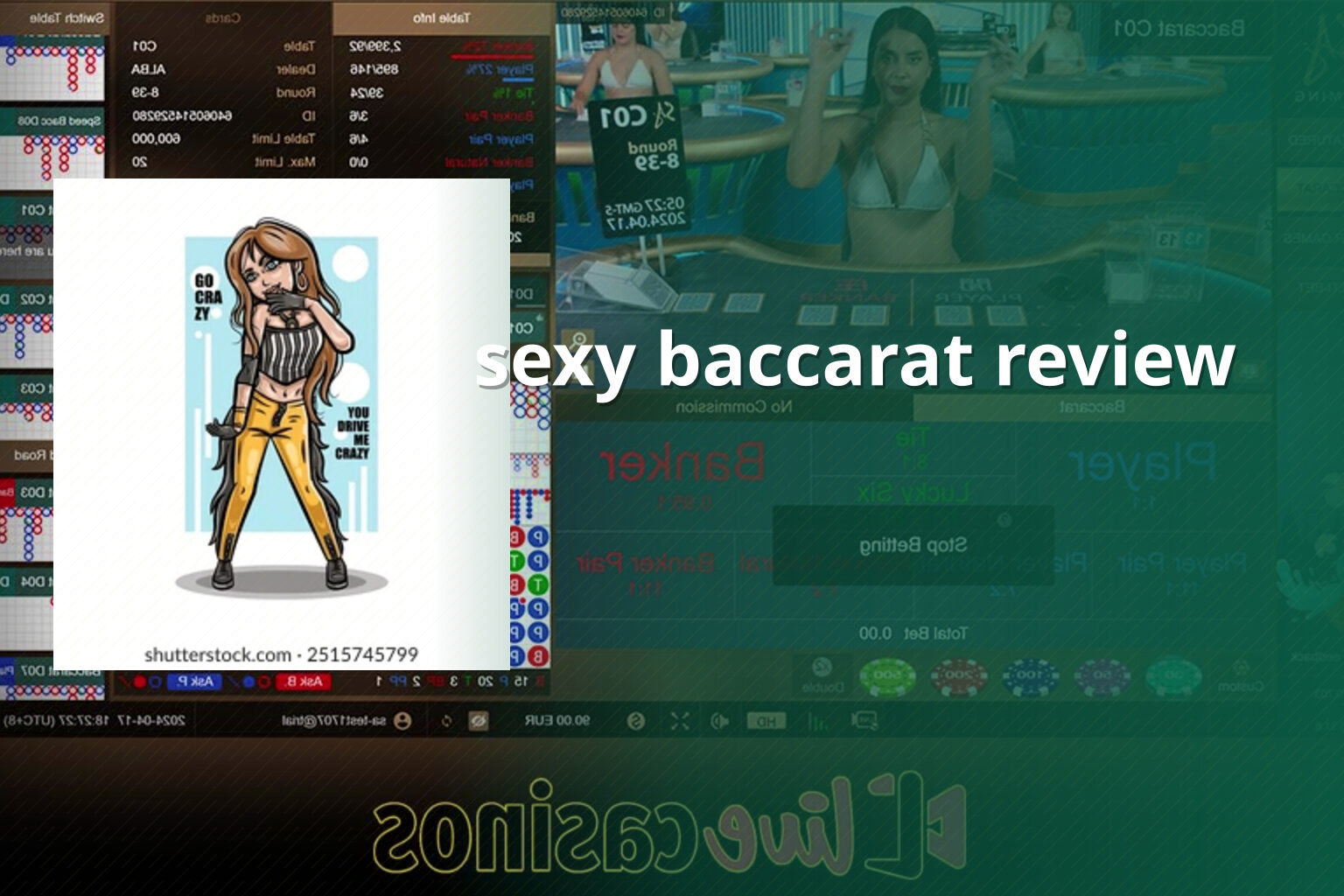Select the Baccarat betting mode tab
Image resolution: width=1344 pixels, height=896 pixels.
pos(1091,407)
